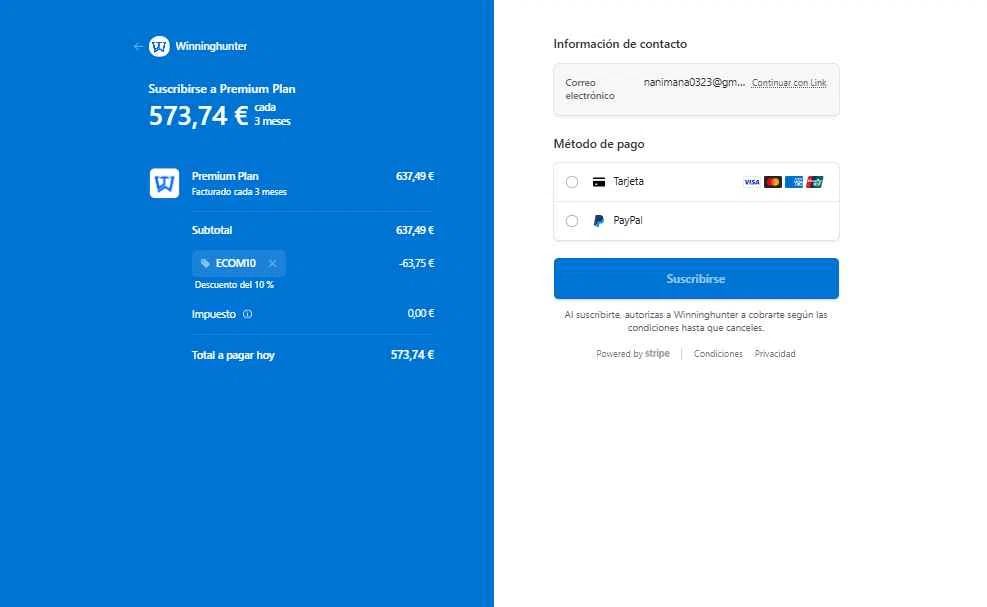Image resolution: width=987 pixels, height=607 pixels.
Task: Click the 'Descuento del 10 %' text
Action: point(234,285)
